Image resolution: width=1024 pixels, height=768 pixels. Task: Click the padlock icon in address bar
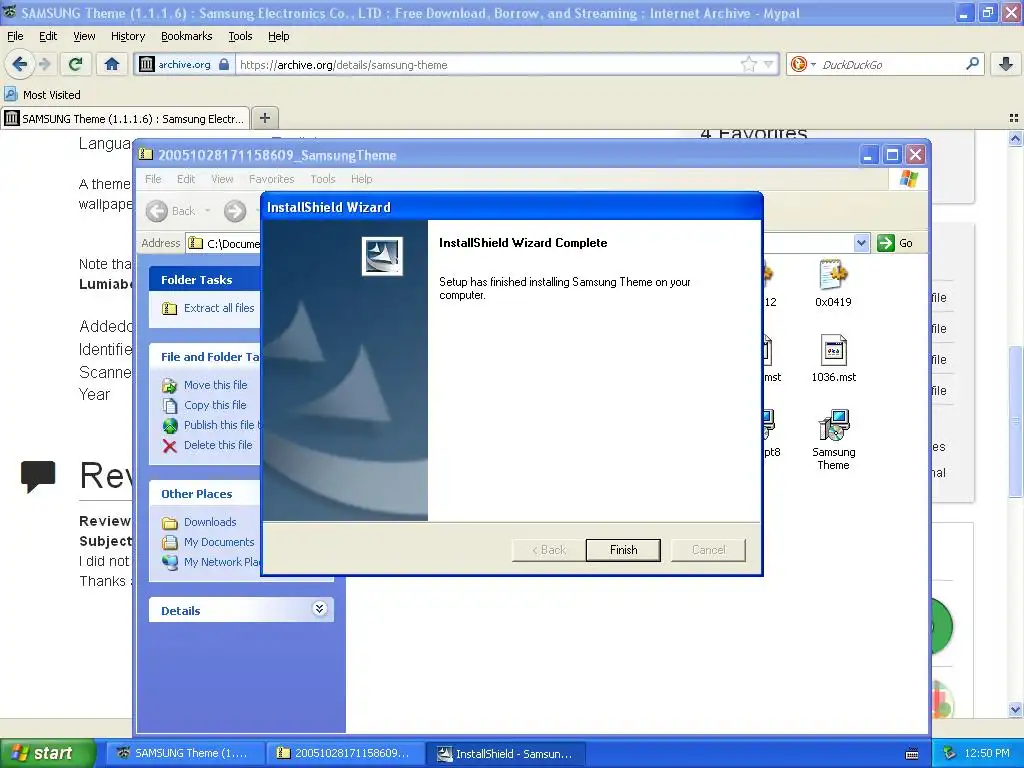[224, 64]
